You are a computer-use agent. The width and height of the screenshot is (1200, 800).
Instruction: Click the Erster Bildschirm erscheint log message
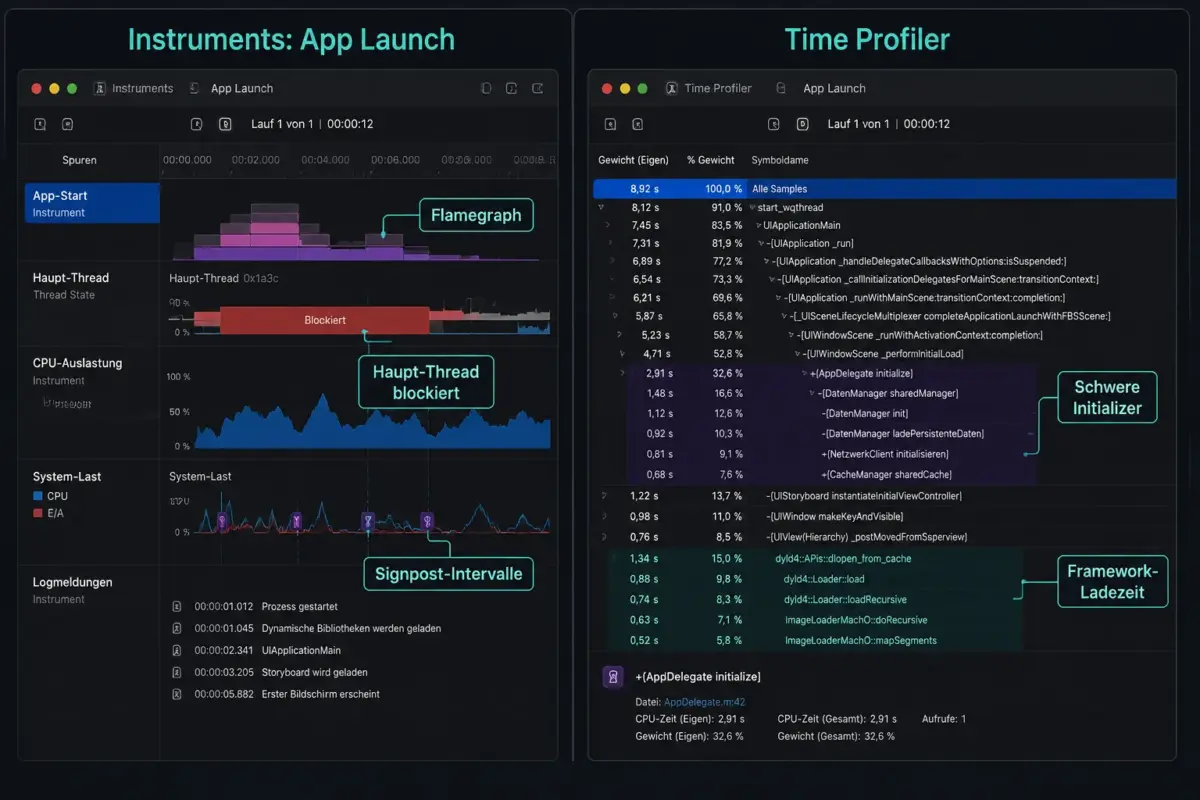(321, 694)
